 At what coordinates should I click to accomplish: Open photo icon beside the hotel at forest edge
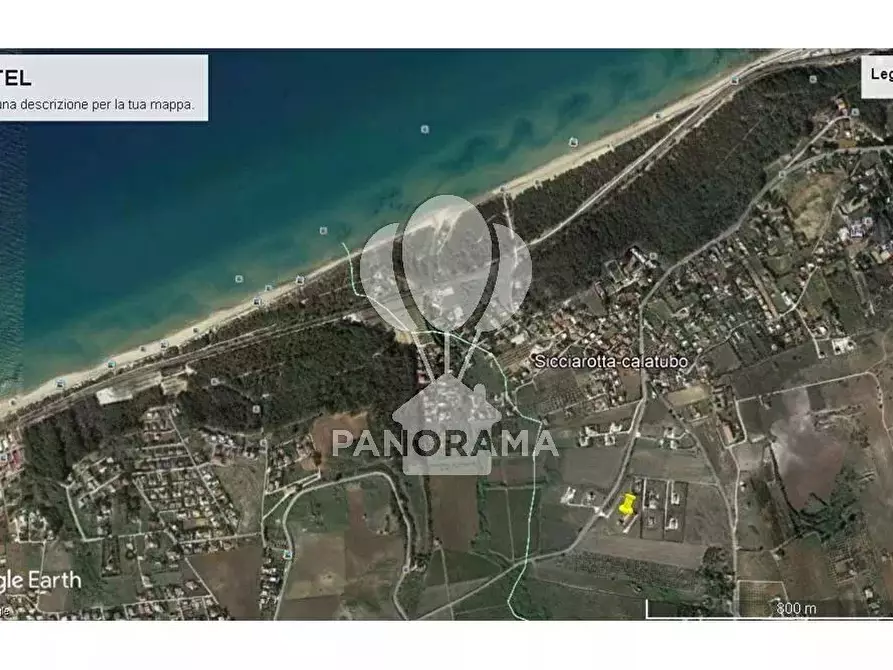(x=653, y=256)
